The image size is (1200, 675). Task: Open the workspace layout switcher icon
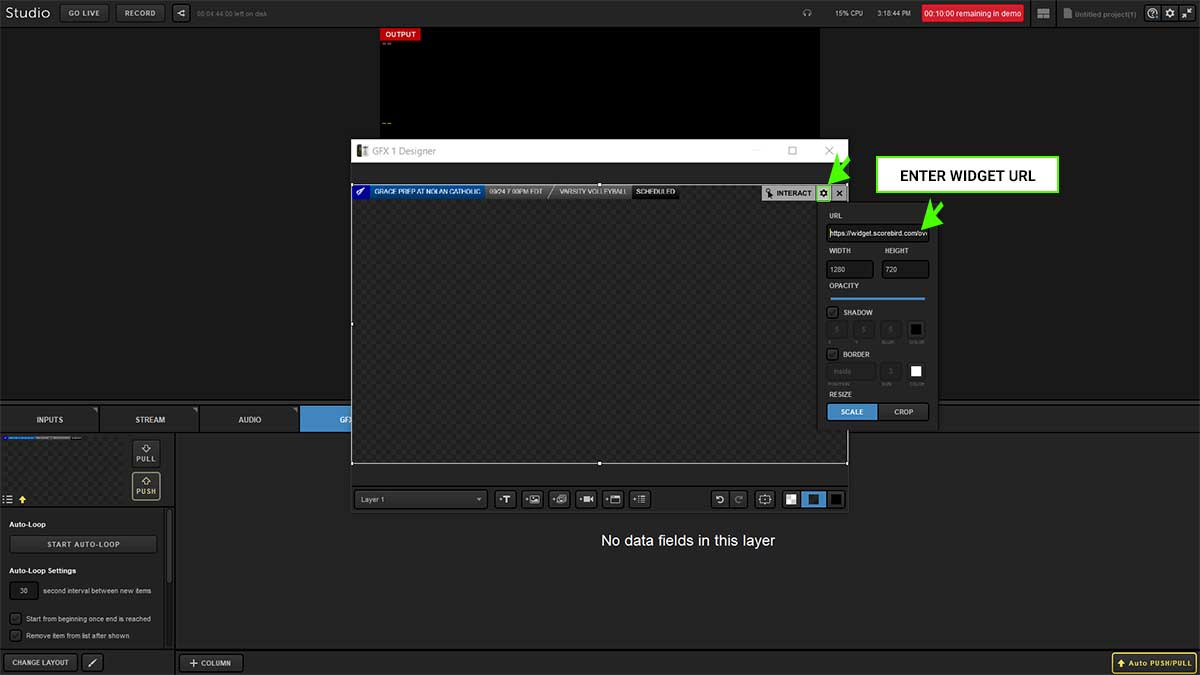(x=1043, y=13)
